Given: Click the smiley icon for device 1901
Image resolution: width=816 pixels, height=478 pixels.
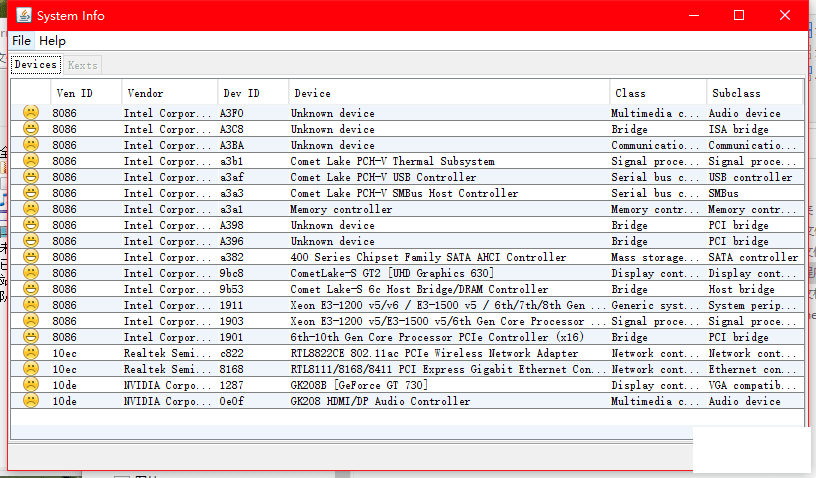Looking at the screenshot, I should pyautogui.click(x=31, y=337).
